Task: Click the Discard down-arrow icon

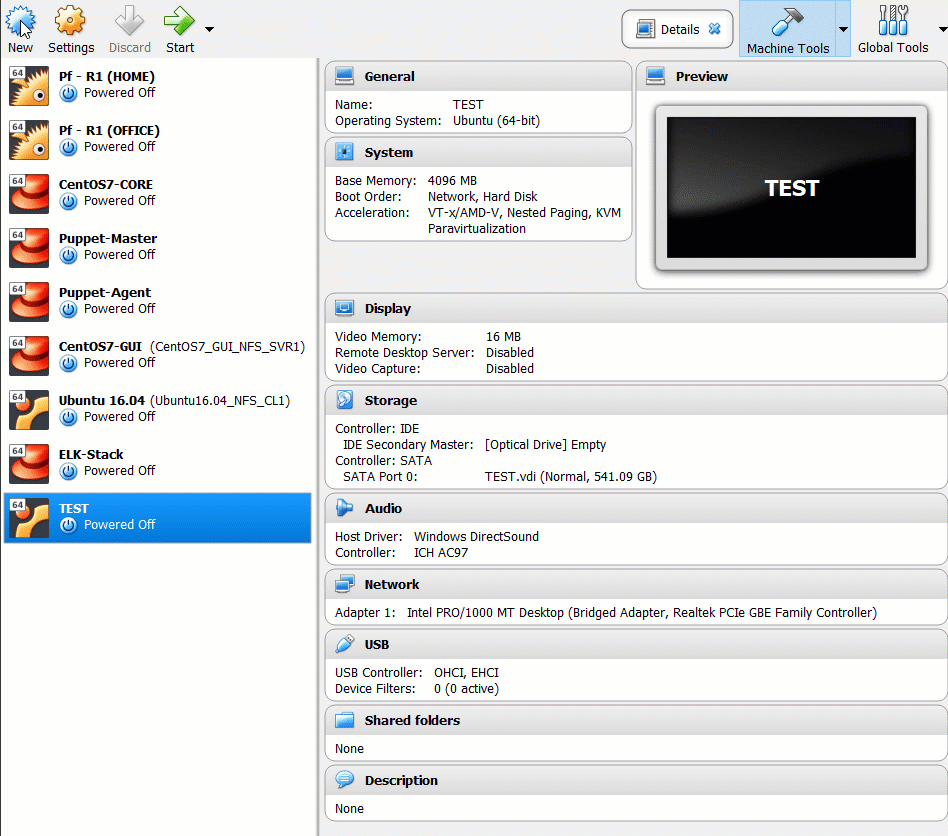Action: (x=129, y=21)
